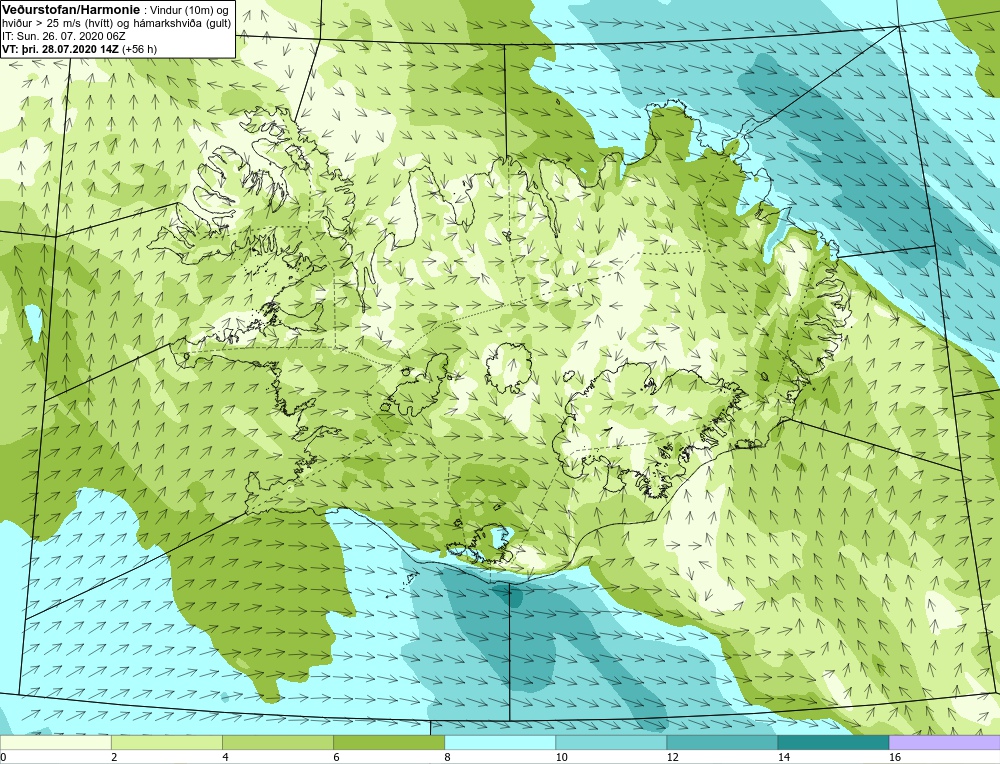
Task: Click the 2–4 m/s light green swatch
Action: tap(167, 742)
